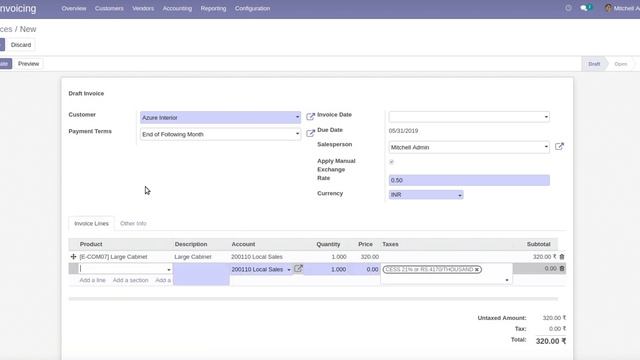The height and width of the screenshot is (360, 640).
Task: Delete the Large Cabinet invoice line
Action: [562, 257]
